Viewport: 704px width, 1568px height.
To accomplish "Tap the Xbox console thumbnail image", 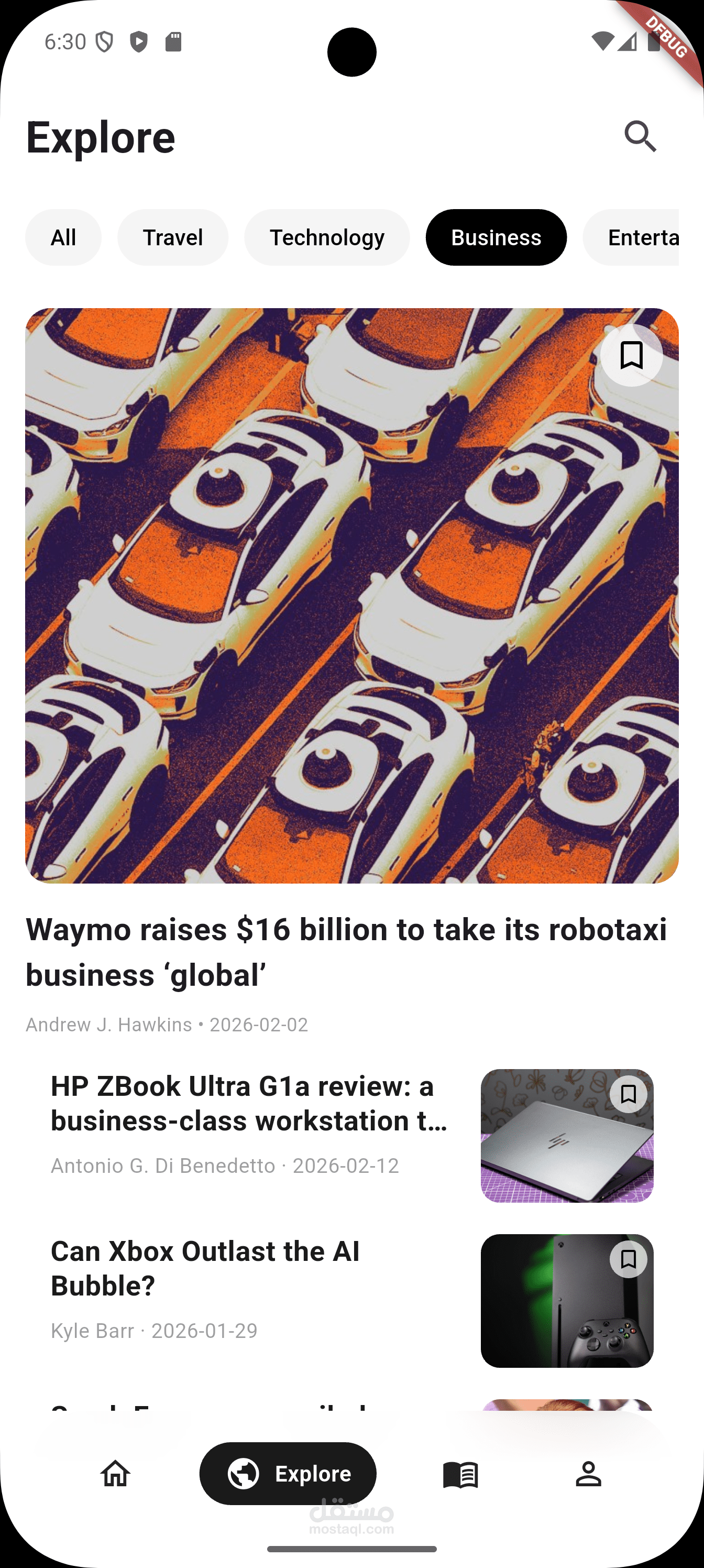I will [x=567, y=1301].
